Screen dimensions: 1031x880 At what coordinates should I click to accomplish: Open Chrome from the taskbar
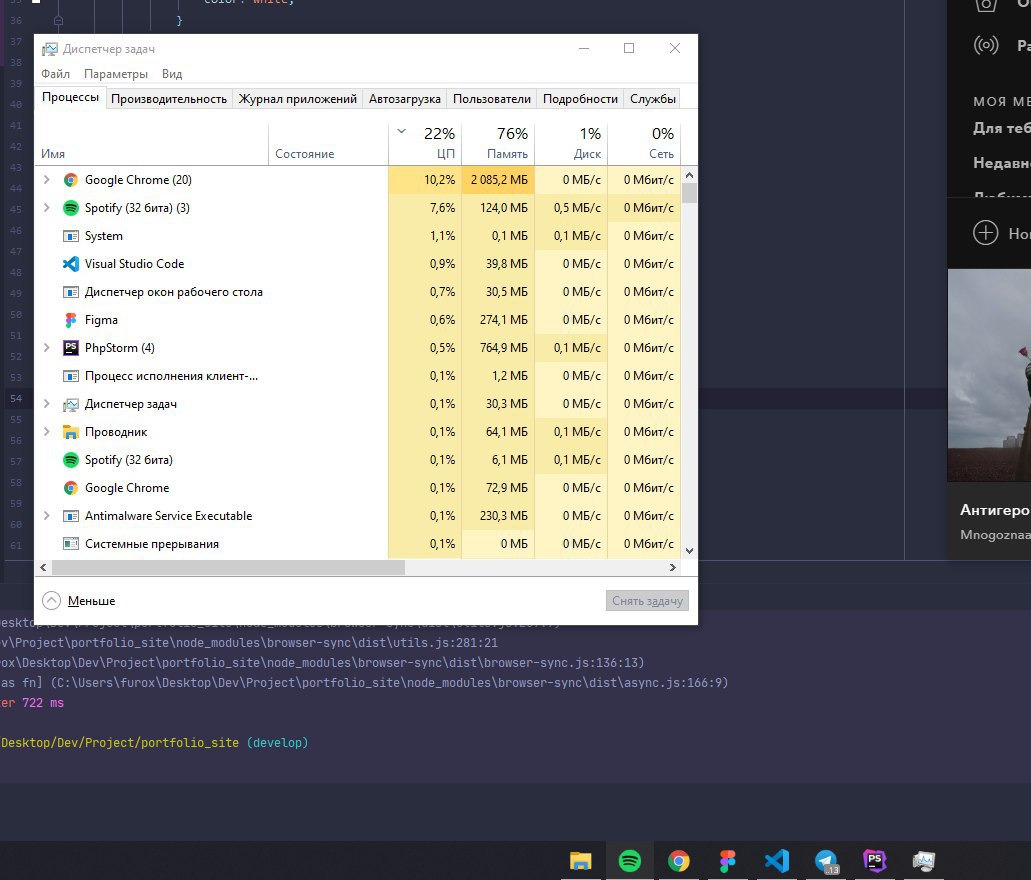pyautogui.click(x=679, y=861)
